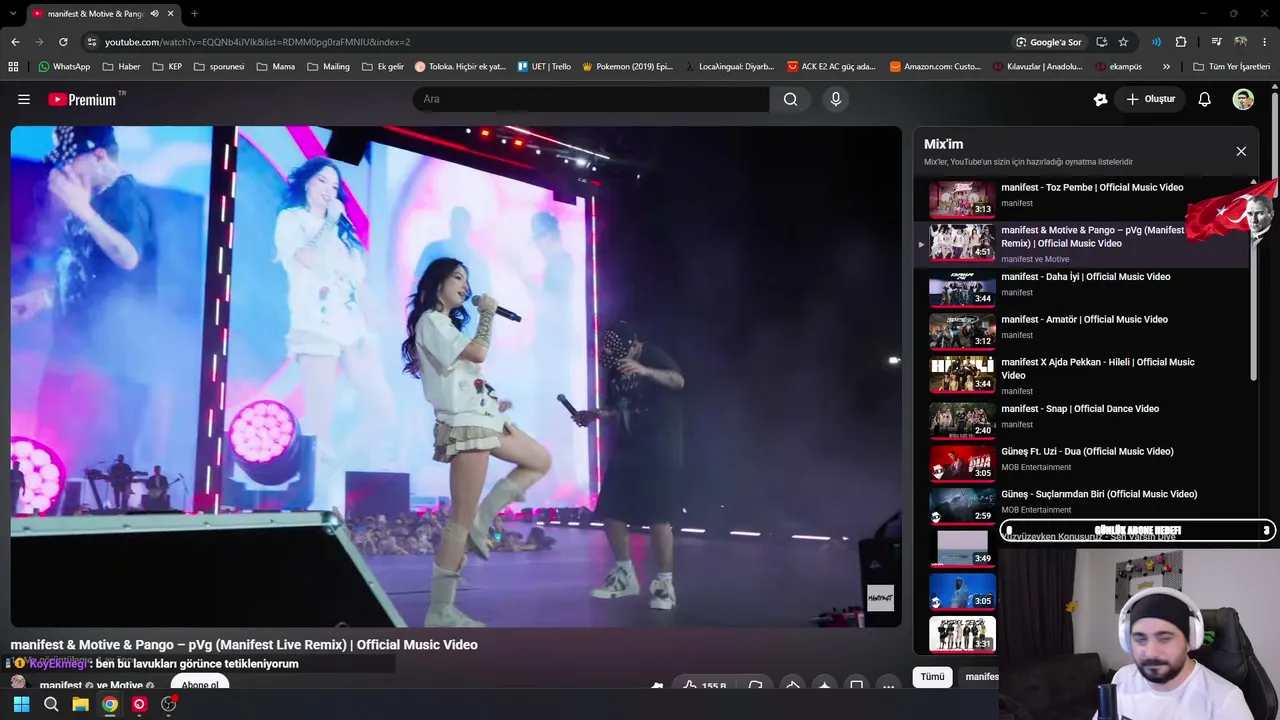Select the Tümü filter chip
The height and width of the screenshot is (720, 1280).
click(x=932, y=677)
